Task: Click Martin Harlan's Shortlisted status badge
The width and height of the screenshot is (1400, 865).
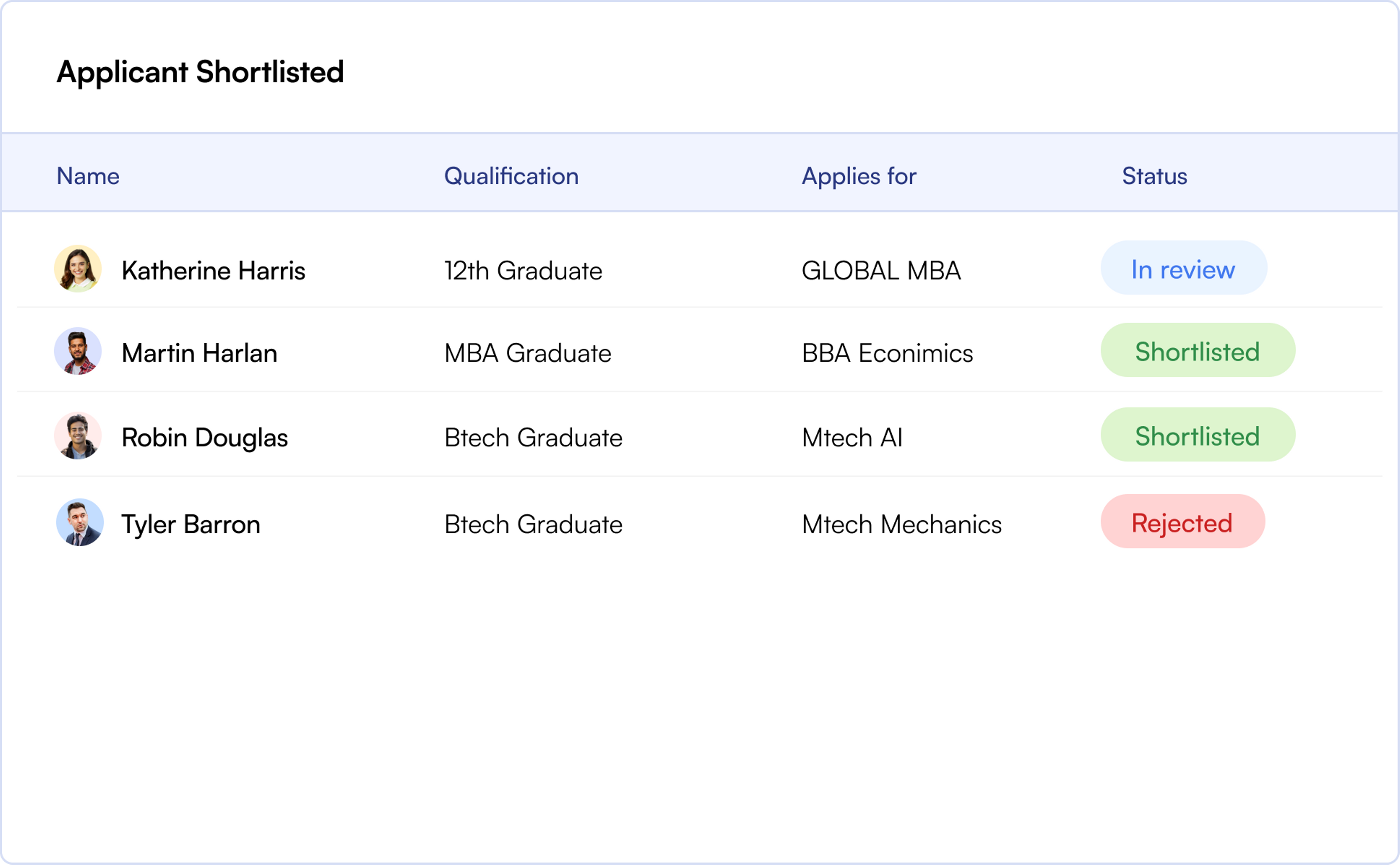Action: coord(1198,350)
